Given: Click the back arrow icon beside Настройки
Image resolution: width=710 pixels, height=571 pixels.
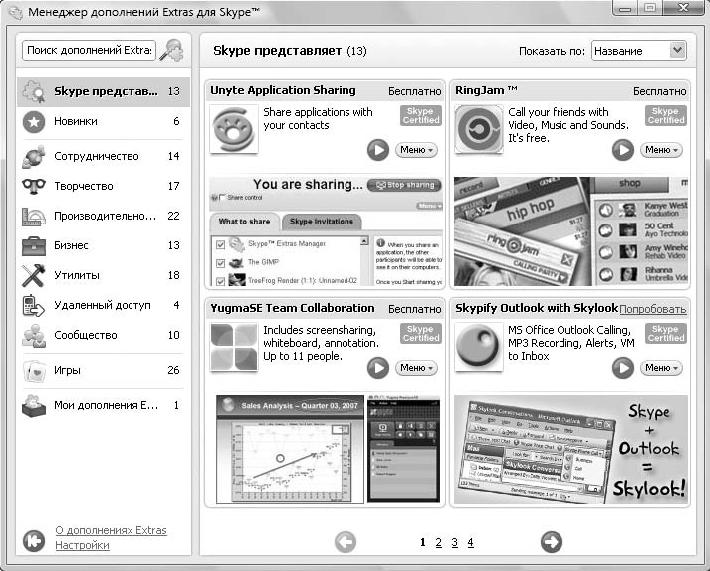Looking at the screenshot, I should click(x=34, y=541).
